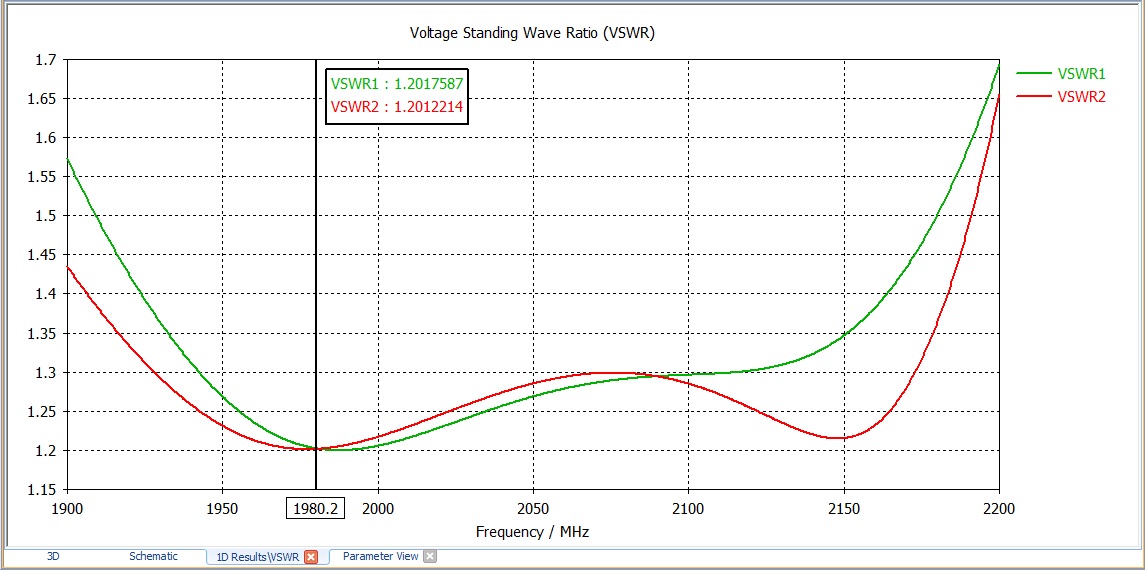This screenshot has width=1146, height=570.
Task: Open the Schematic tab
Action: click(x=153, y=556)
